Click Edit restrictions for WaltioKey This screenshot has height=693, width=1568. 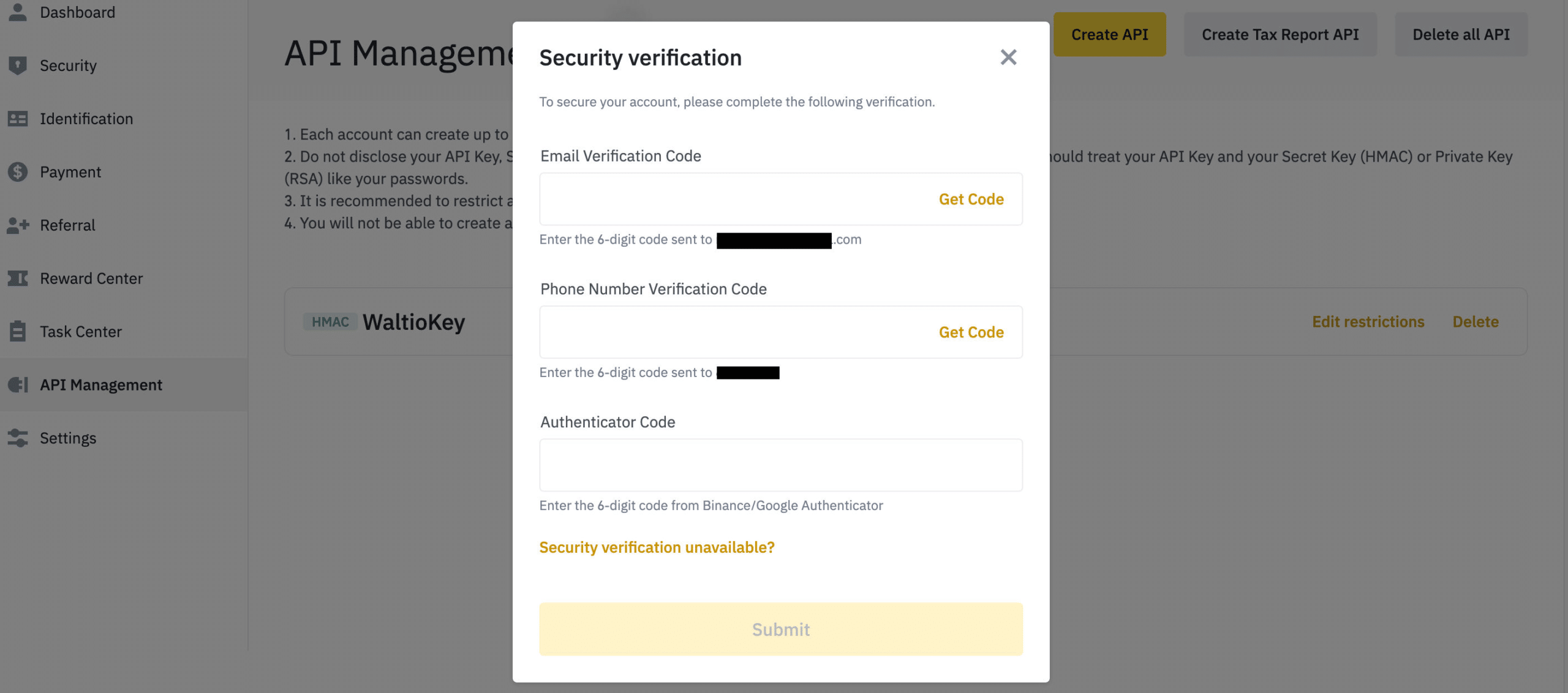pyautogui.click(x=1368, y=322)
